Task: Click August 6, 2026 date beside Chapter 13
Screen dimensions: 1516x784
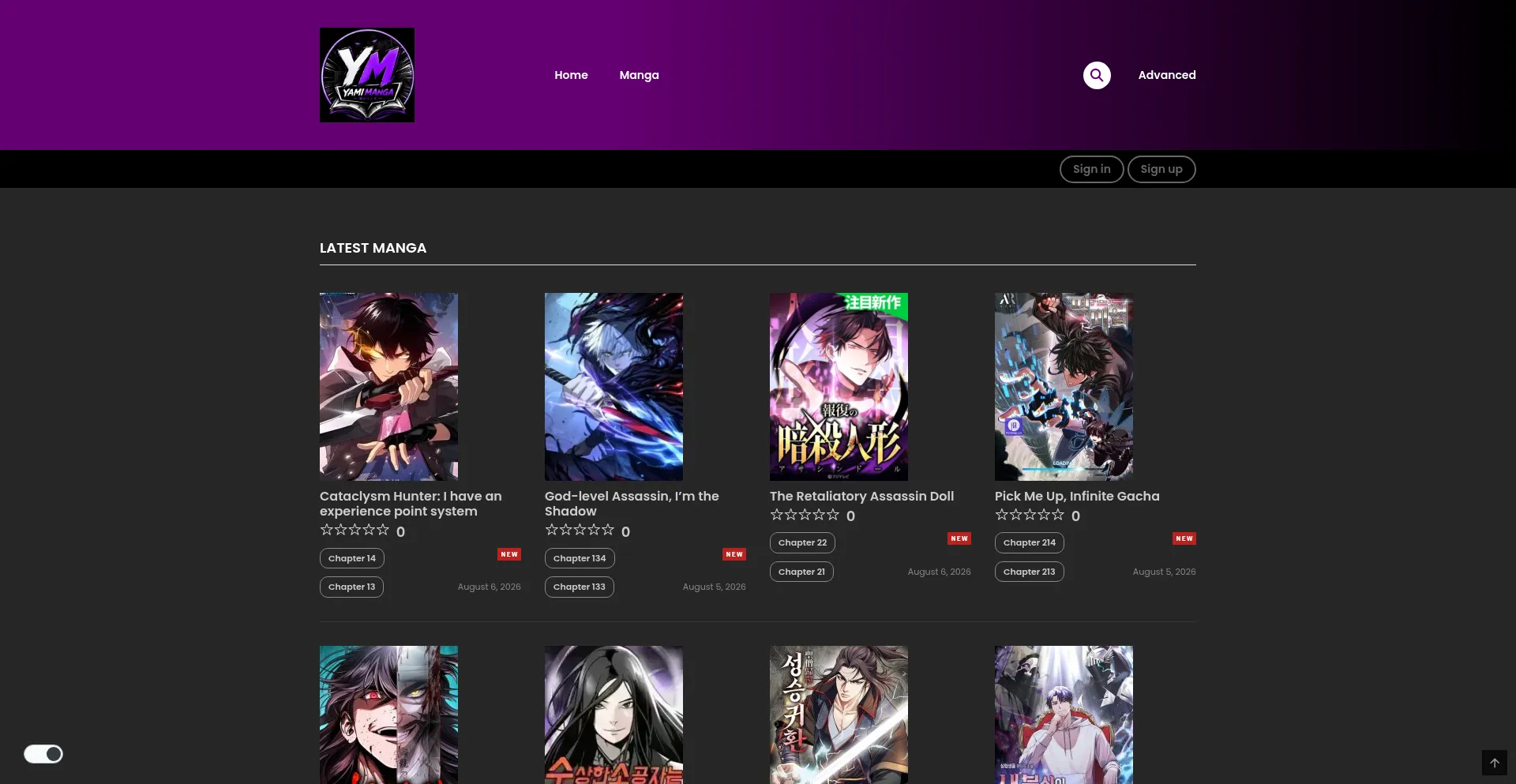Action: tap(490, 587)
